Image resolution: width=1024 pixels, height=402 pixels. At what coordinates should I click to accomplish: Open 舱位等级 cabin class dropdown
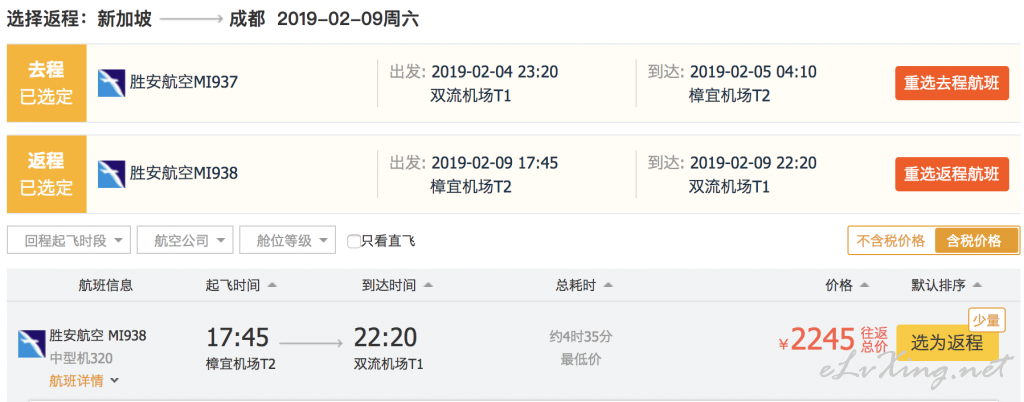[x=288, y=240]
